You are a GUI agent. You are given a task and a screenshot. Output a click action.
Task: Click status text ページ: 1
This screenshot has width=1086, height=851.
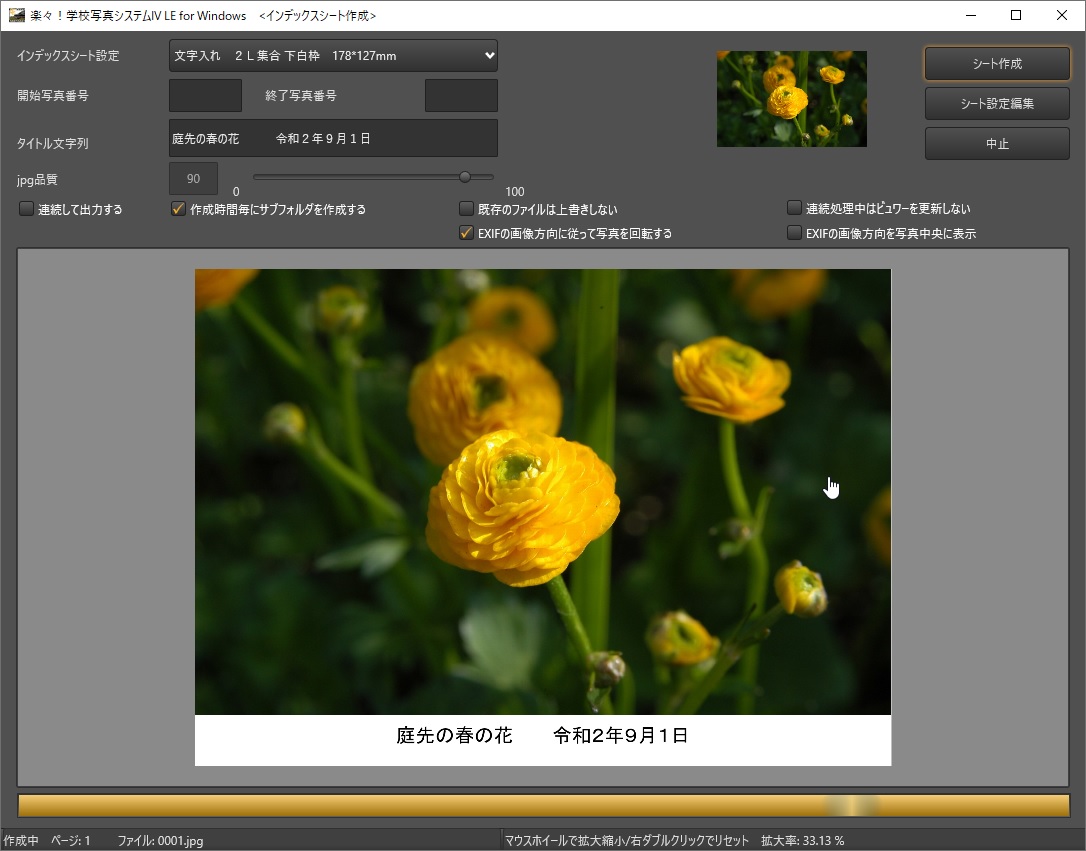click(71, 841)
